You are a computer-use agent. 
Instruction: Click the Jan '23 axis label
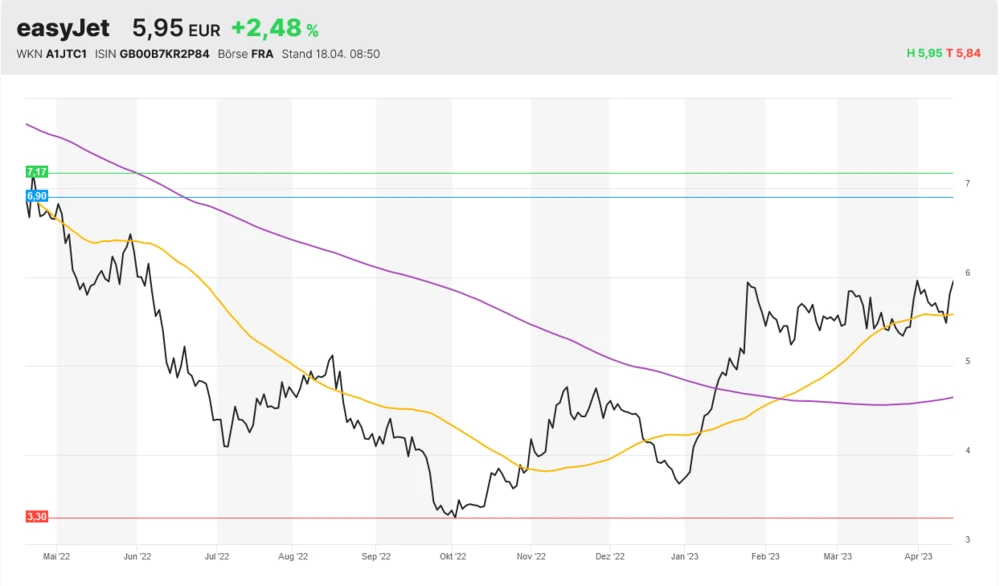pyautogui.click(x=685, y=555)
